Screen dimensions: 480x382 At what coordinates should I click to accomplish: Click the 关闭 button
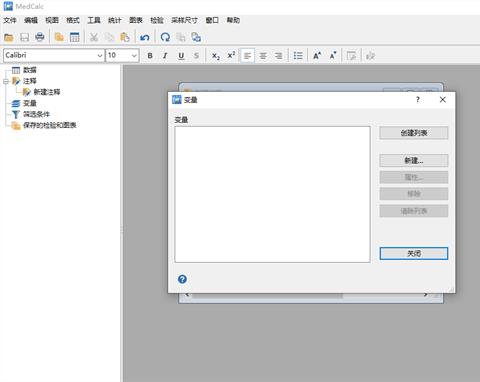[414, 253]
